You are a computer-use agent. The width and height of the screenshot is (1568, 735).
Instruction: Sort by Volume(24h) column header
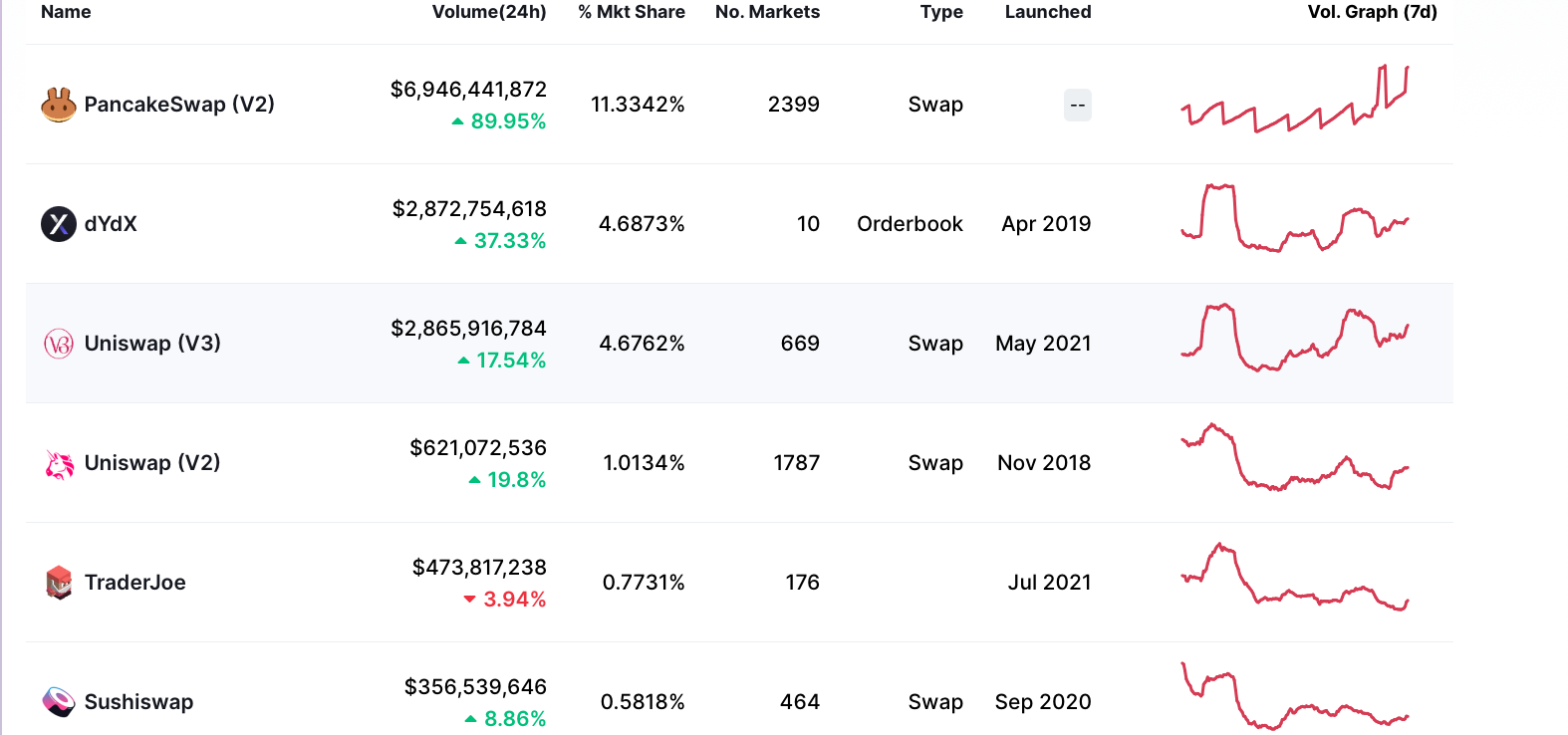point(489,12)
